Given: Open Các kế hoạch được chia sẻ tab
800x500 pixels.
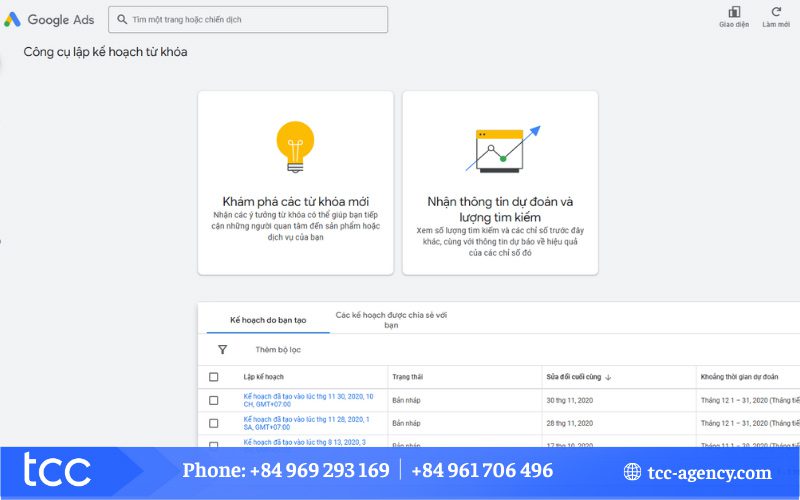Looking at the screenshot, I should coord(391,320).
